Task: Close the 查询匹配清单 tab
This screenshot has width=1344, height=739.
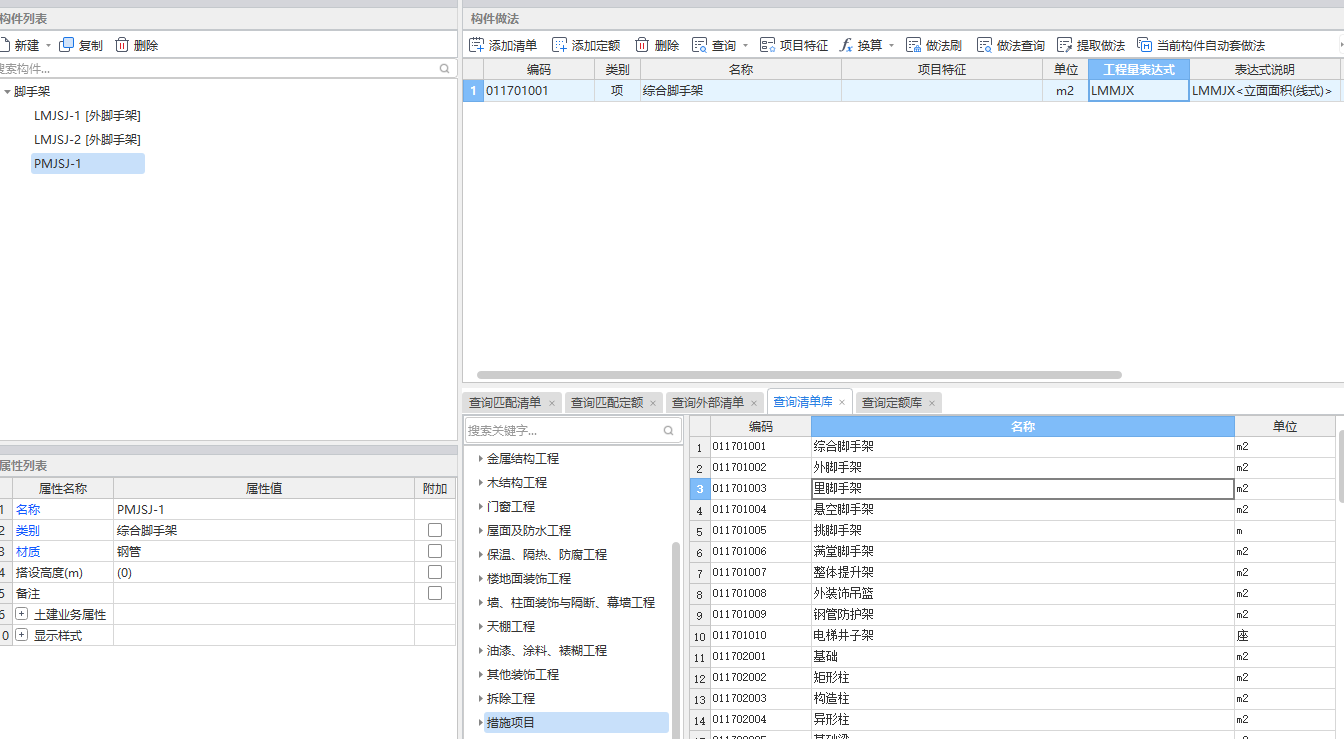Action: pyautogui.click(x=552, y=403)
